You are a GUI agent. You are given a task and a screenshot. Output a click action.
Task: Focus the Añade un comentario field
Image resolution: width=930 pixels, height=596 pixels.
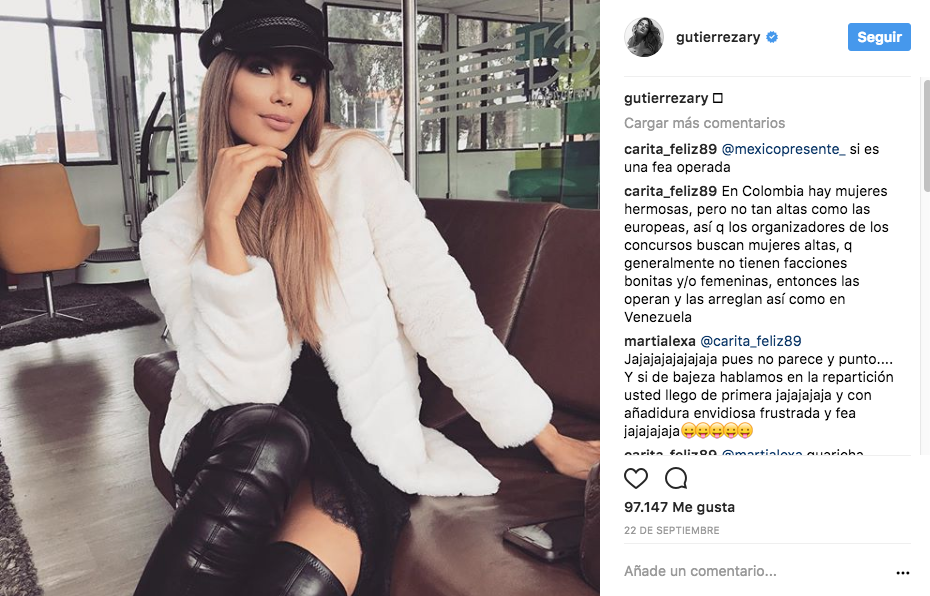(x=753, y=571)
